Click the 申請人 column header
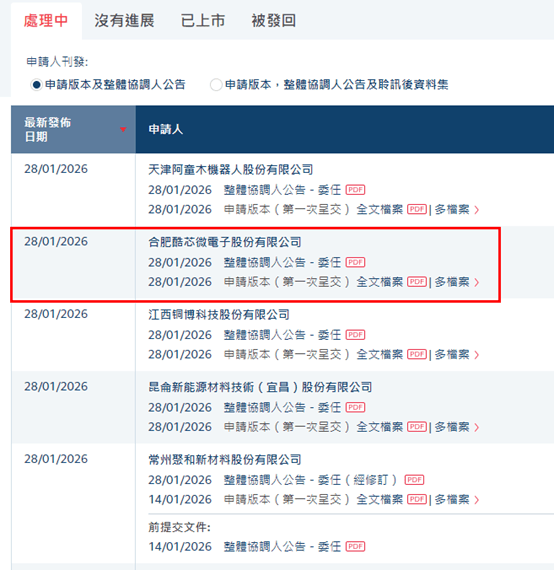Image resolution: width=554 pixels, height=570 pixels. (165, 129)
